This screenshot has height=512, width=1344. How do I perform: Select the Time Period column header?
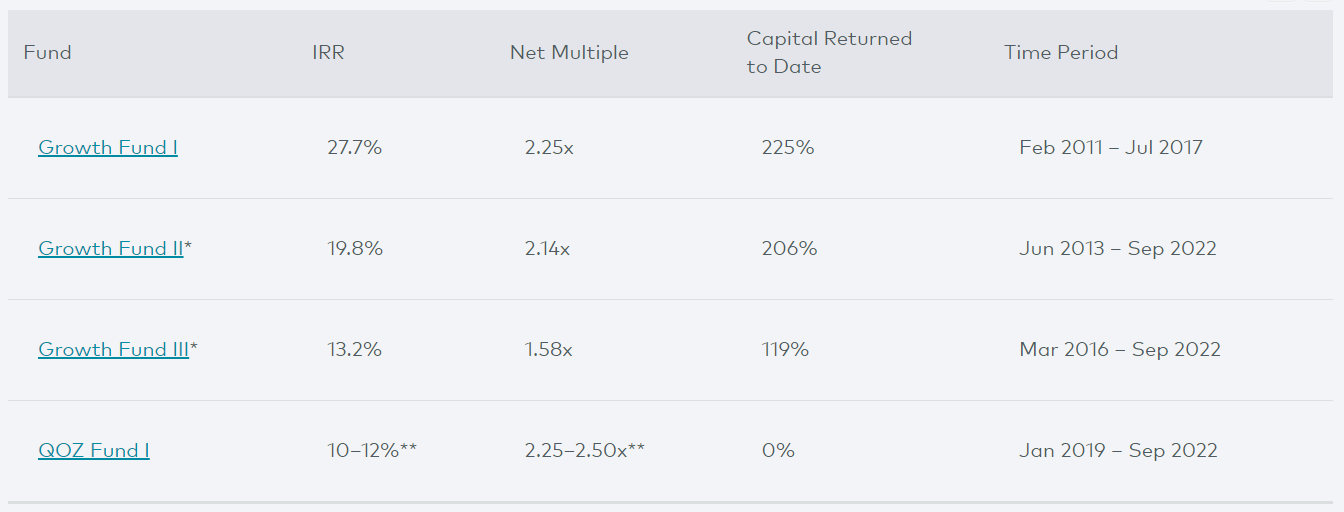tap(1061, 53)
